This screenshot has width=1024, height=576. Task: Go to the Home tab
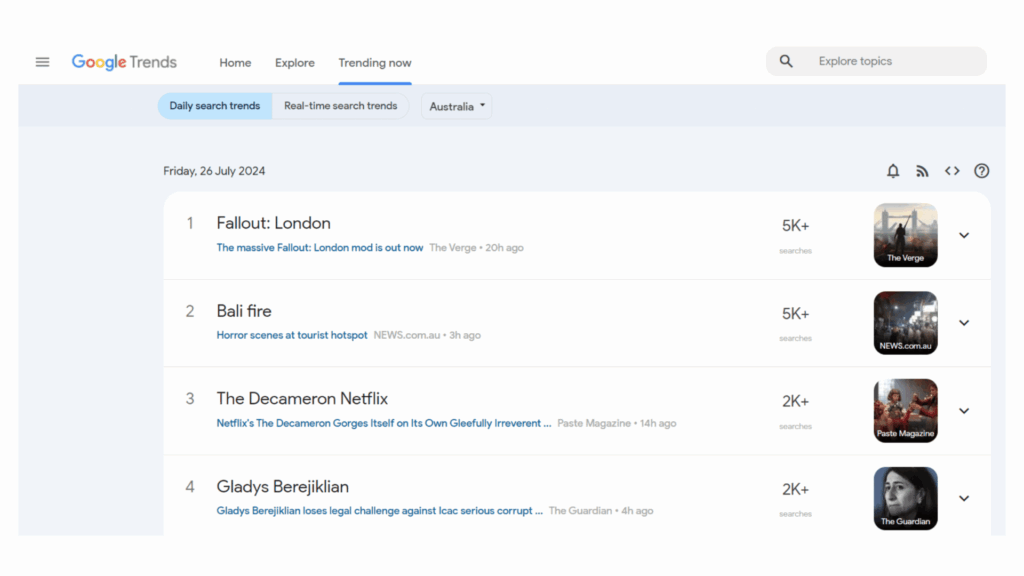click(235, 63)
